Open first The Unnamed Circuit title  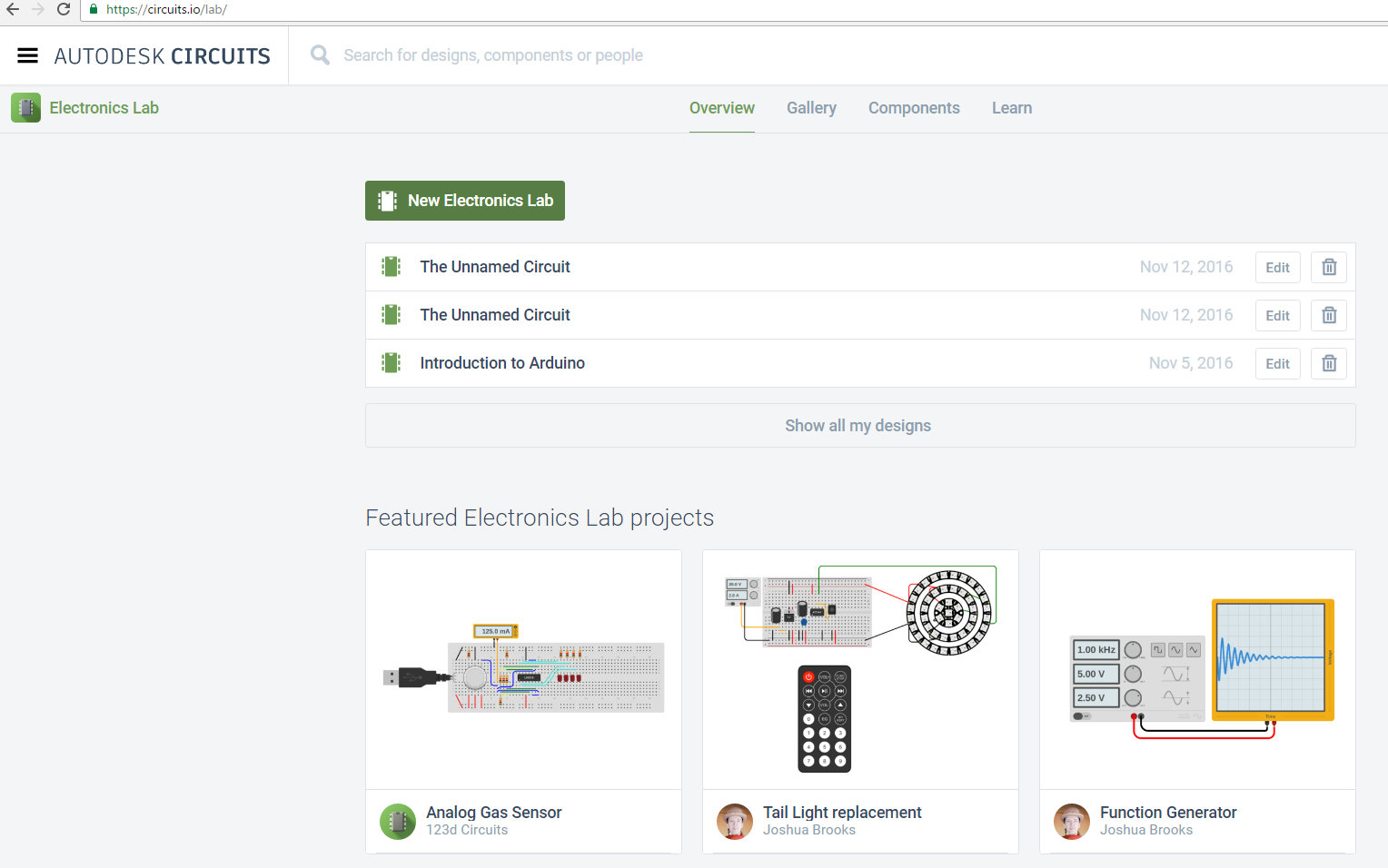tap(495, 267)
